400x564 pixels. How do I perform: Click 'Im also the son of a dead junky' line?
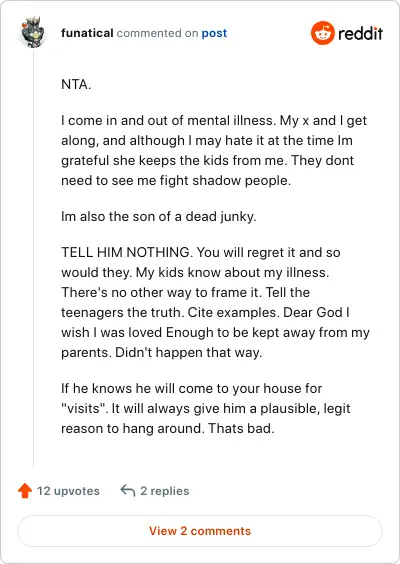tap(159, 217)
